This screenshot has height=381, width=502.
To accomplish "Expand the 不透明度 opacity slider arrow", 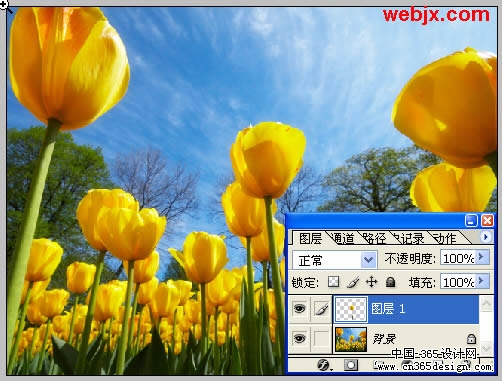I will tap(482, 257).
